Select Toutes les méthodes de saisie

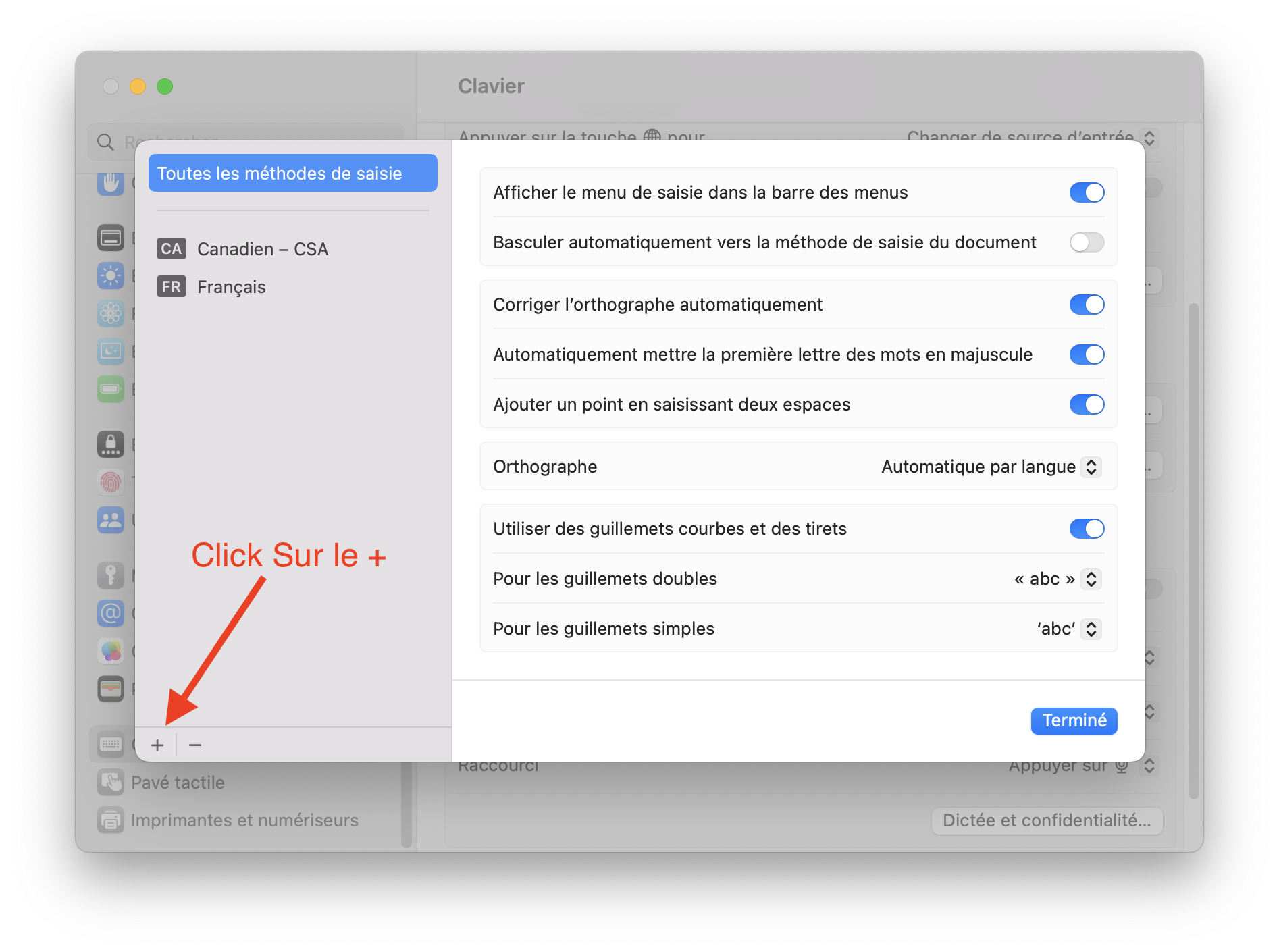293,174
